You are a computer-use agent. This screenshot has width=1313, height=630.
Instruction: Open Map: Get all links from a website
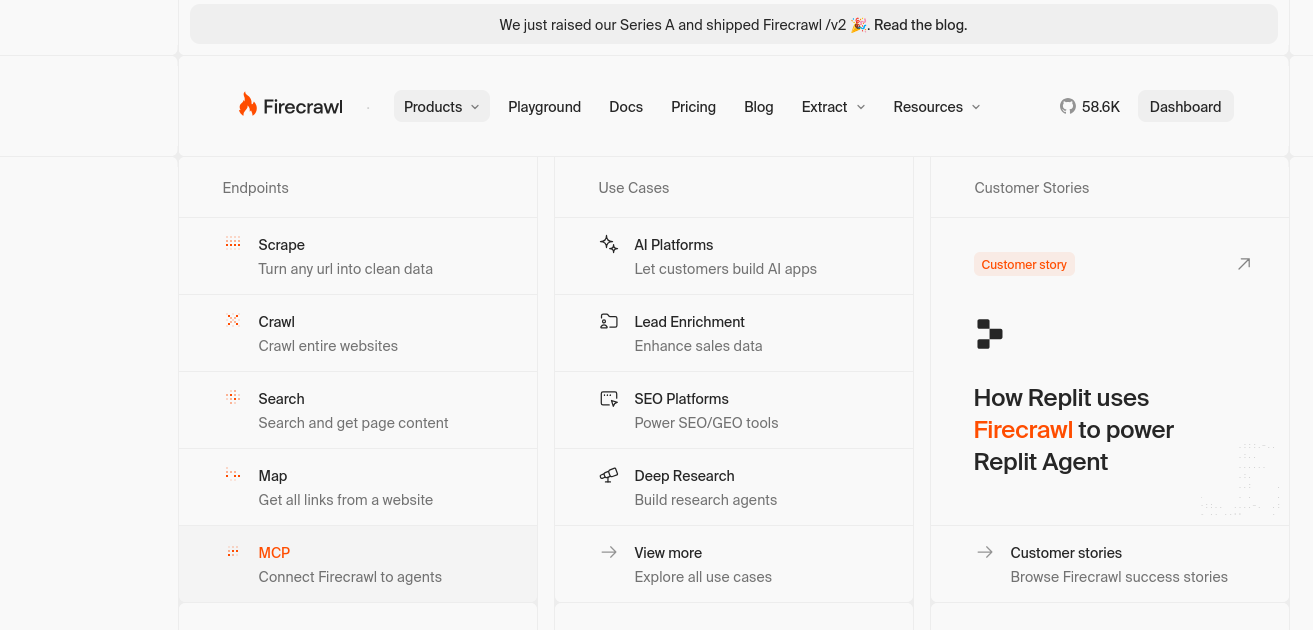[x=358, y=487]
